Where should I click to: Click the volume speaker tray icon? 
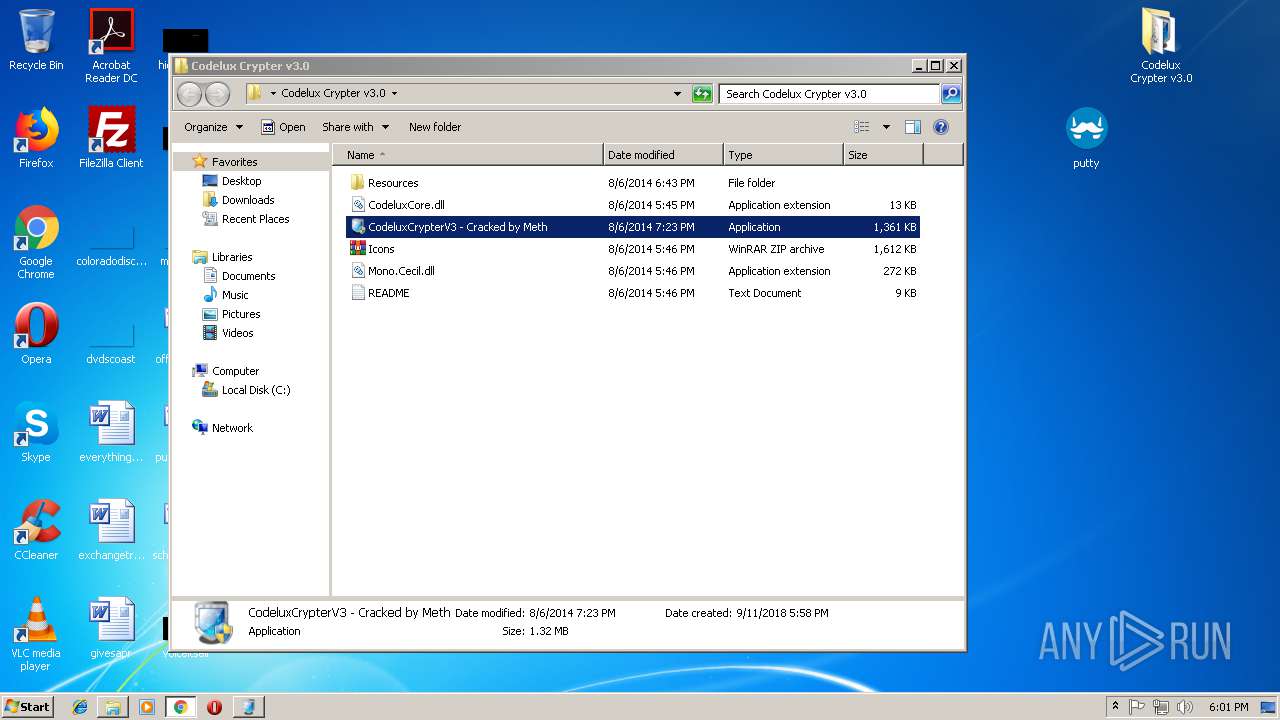[1183, 707]
